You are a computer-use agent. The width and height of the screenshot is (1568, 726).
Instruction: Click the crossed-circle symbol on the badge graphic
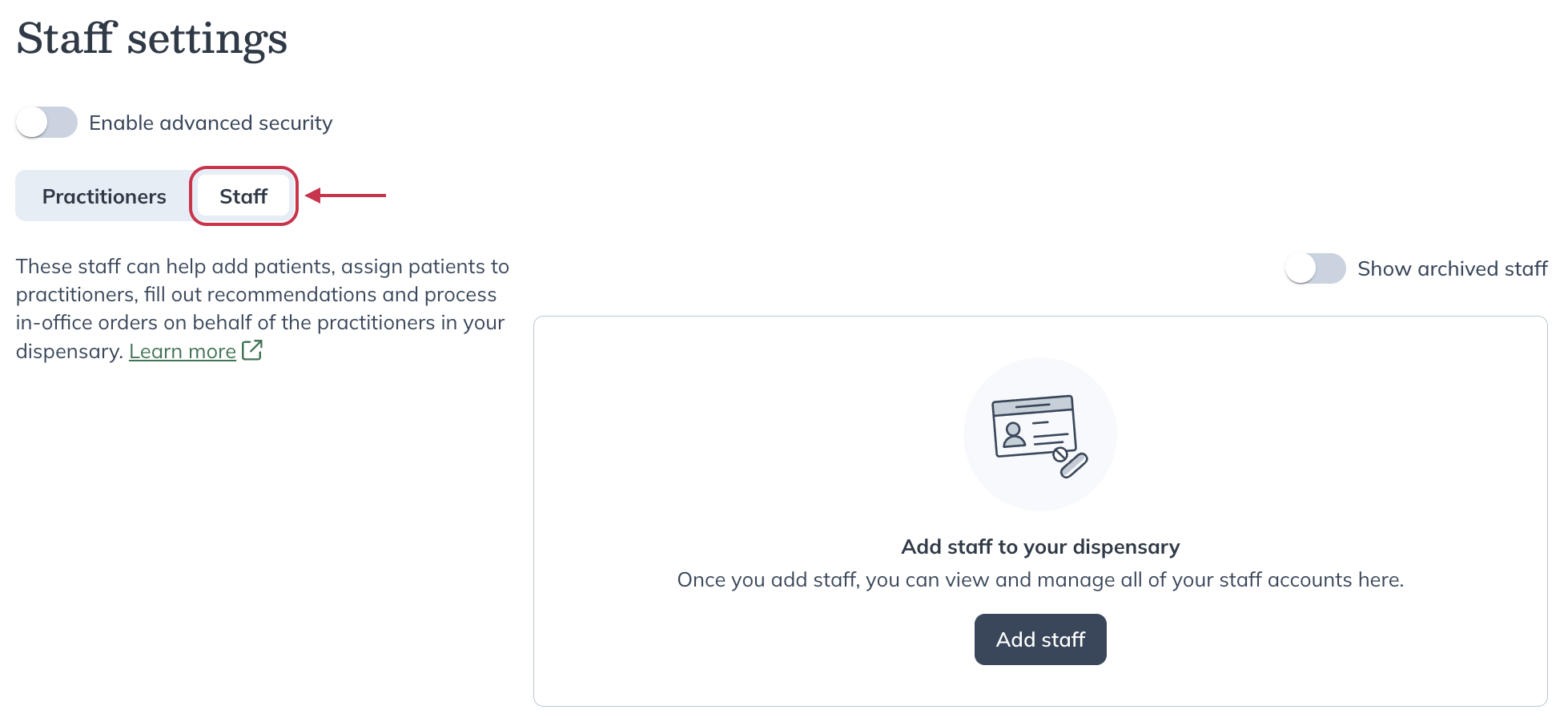click(1061, 454)
